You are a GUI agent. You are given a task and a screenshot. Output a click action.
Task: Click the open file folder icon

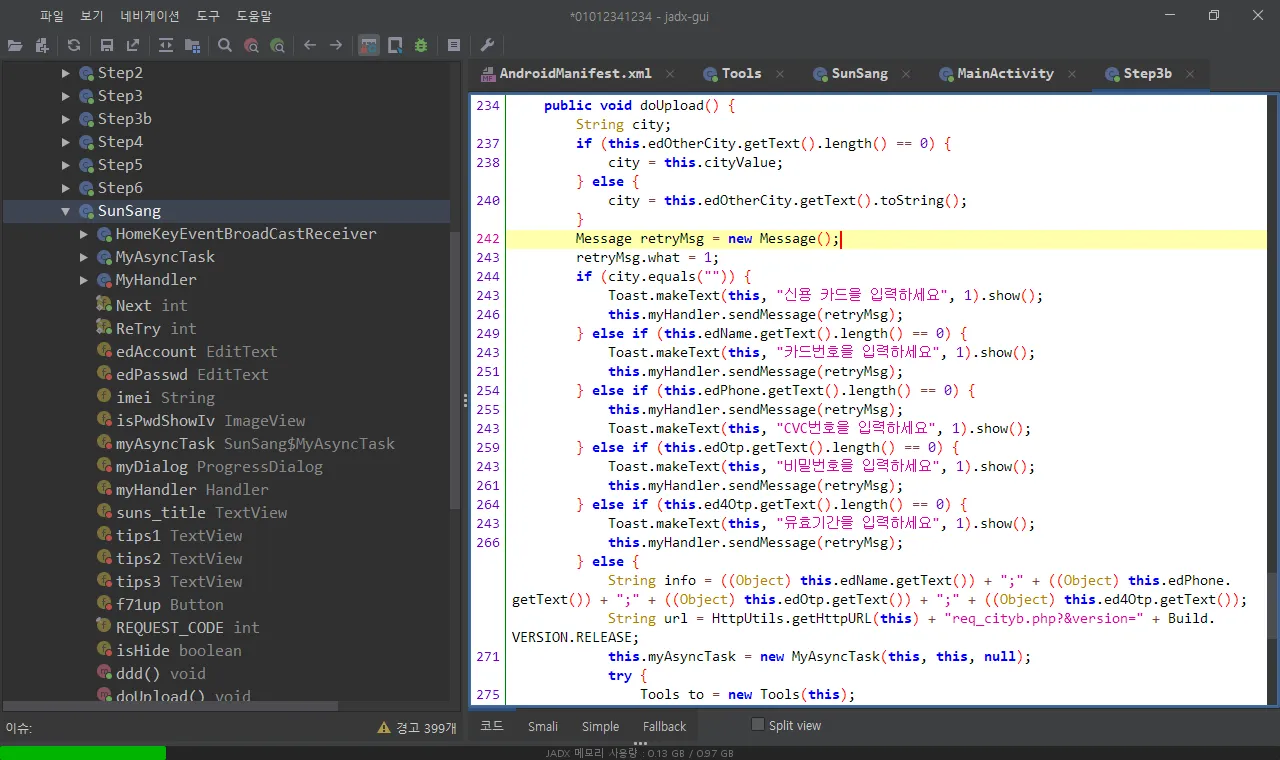15,45
